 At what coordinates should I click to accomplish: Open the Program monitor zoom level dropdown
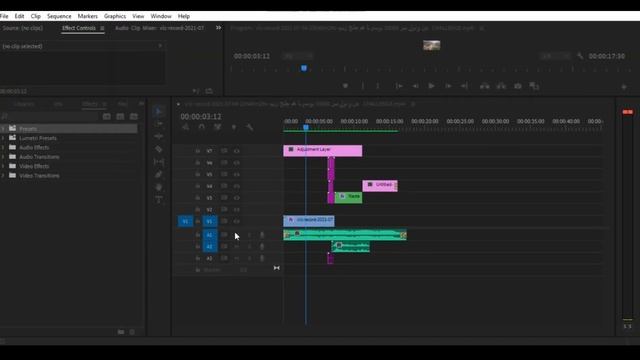pos(298,56)
